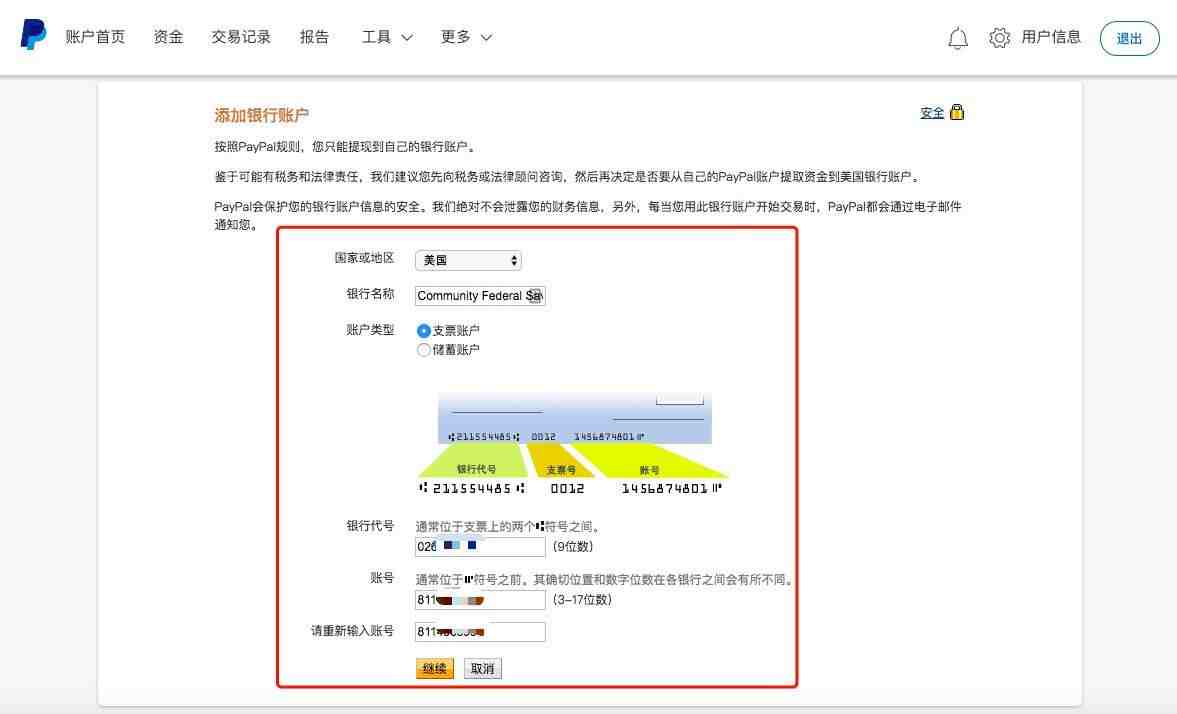Click the 继续 continue button

pyautogui.click(x=435, y=668)
